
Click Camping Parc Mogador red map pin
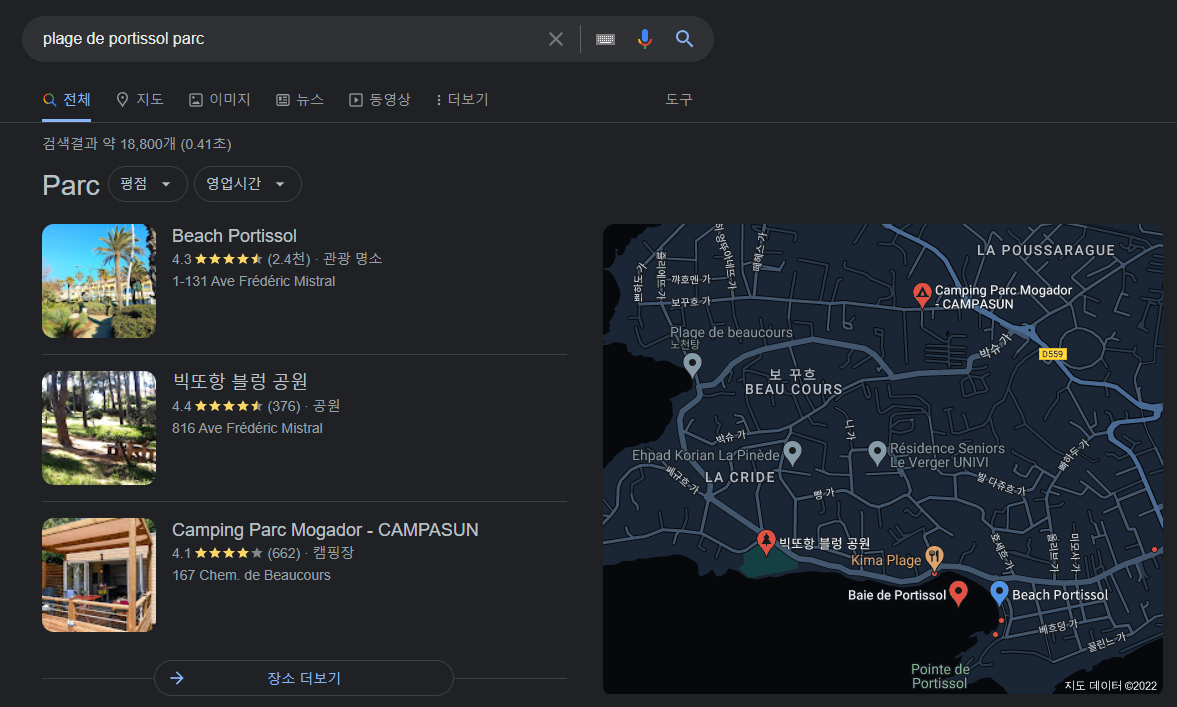click(922, 294)
